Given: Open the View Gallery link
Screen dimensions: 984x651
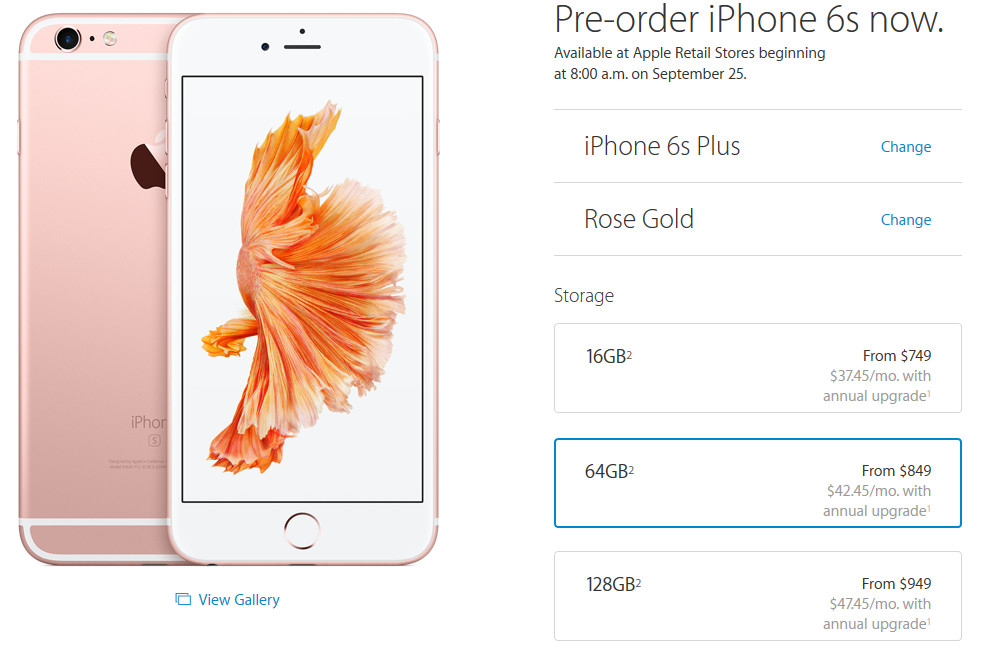Looking at the screenshot, I should pos(239,600).
